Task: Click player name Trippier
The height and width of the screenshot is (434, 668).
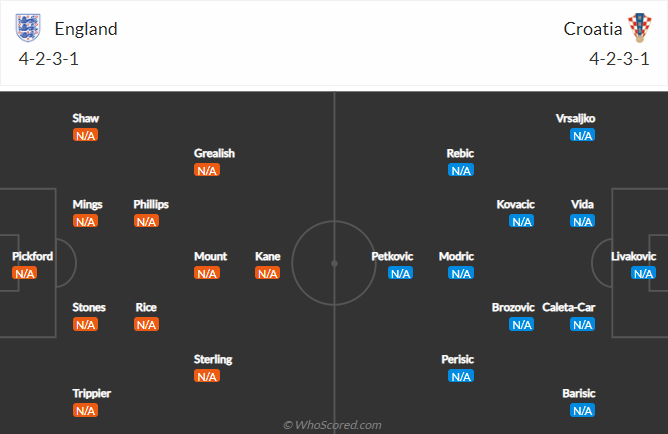Action: [x=92, y=393]
